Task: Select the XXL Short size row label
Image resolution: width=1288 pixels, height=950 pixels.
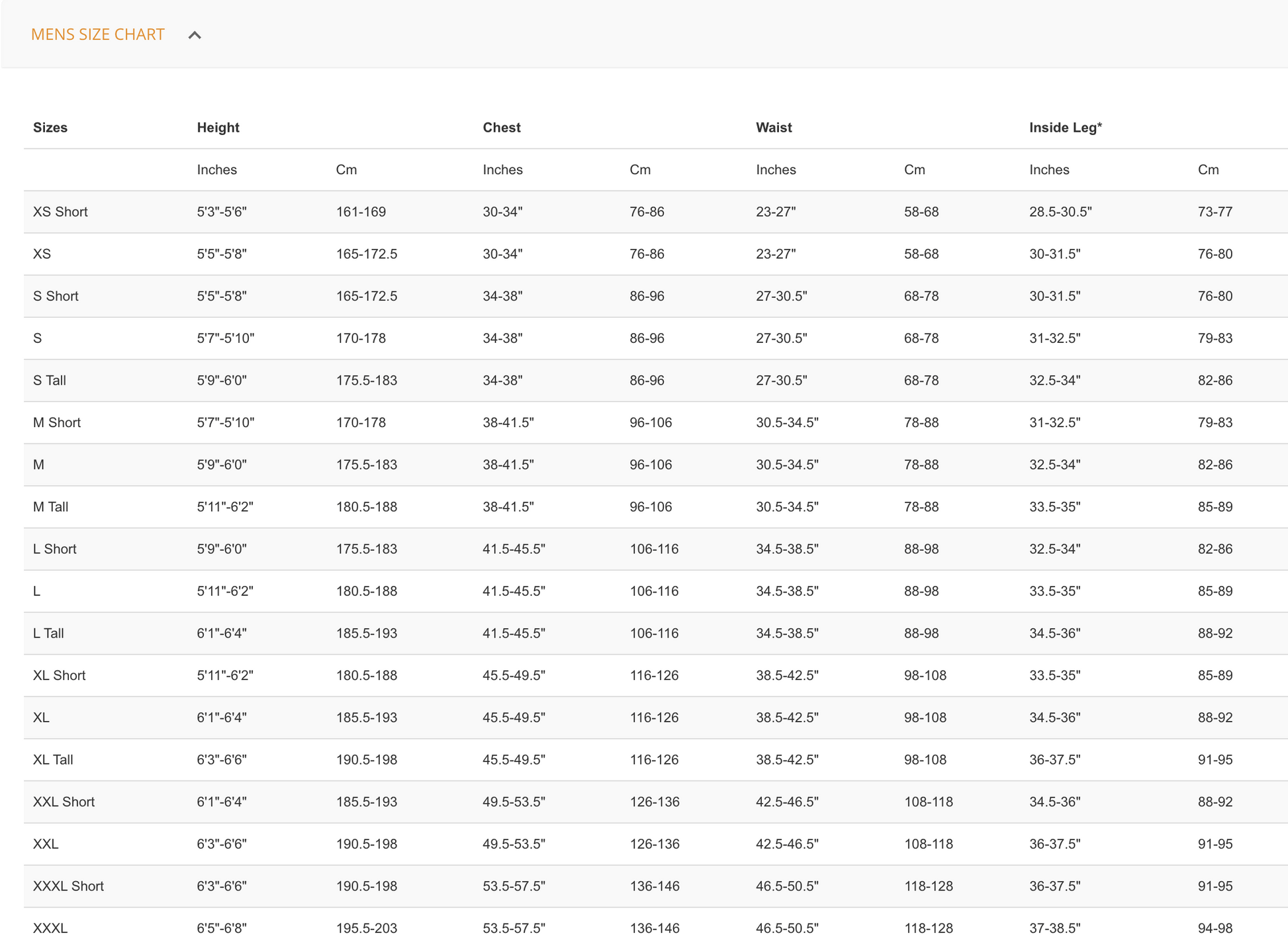Action: (64, 802)
